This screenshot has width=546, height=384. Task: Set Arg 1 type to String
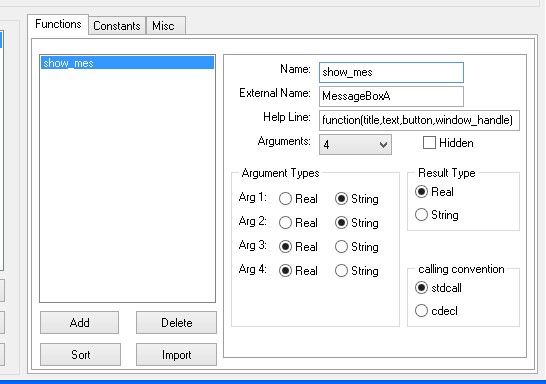pyautogui.click(x=357, y=199)
